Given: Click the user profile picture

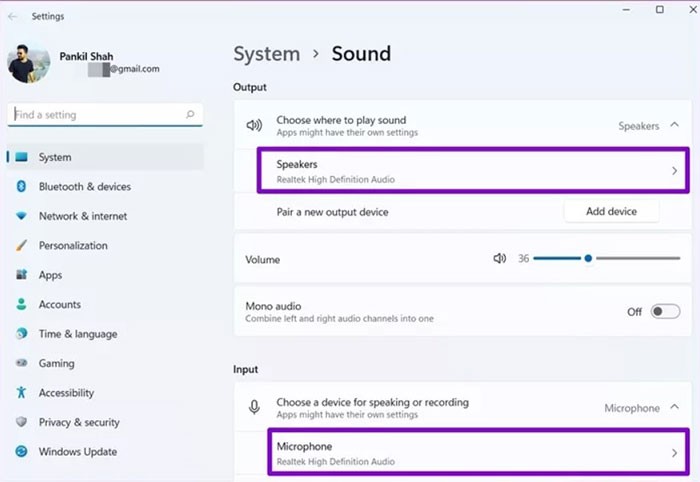Looking at the screenshot, I should (28, 63).
